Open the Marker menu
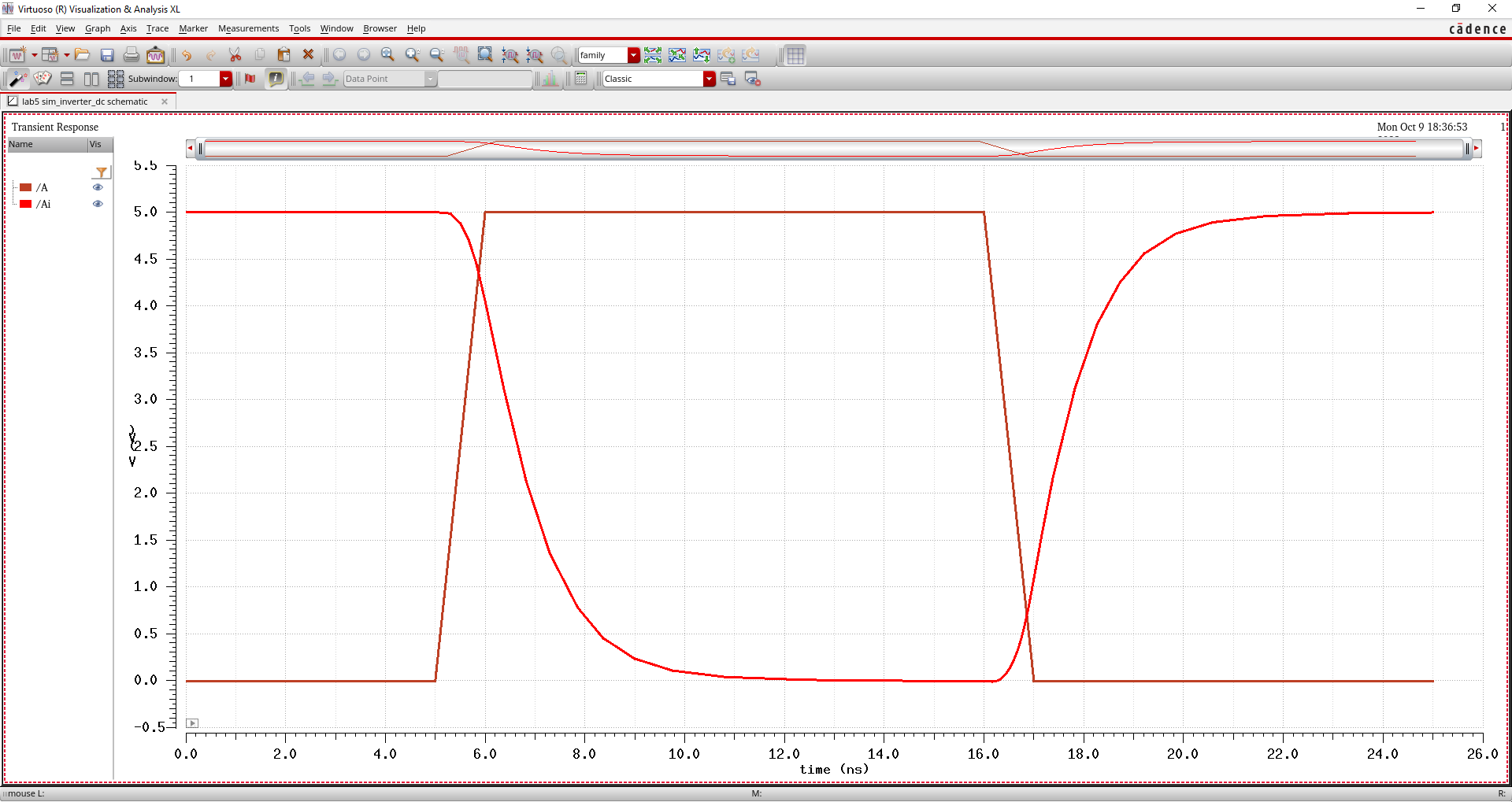Screen dimensions: 1512x802 (193, 28)
